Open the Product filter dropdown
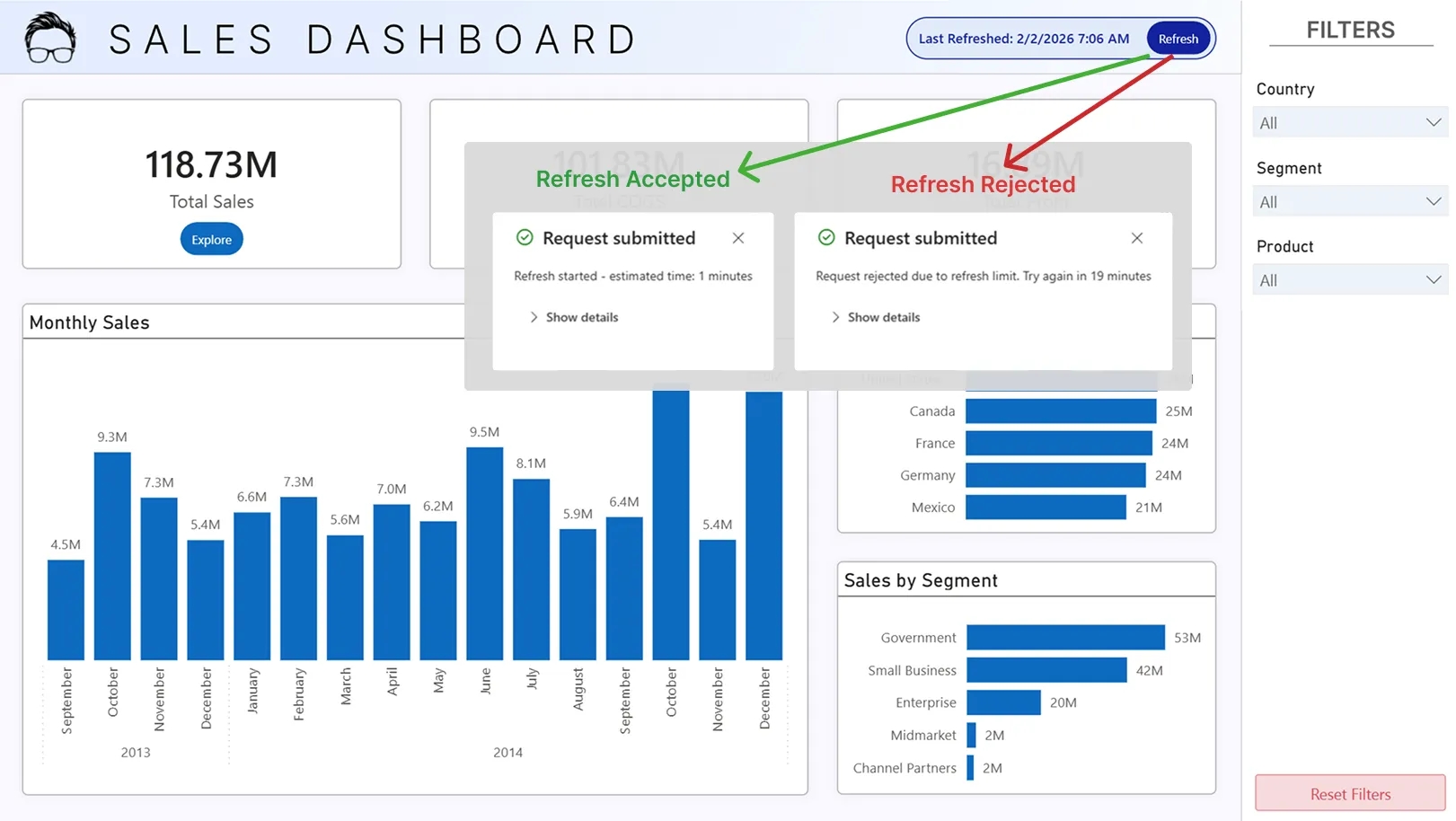Viewport: 1456px width, 821px height. (1350, 280)
